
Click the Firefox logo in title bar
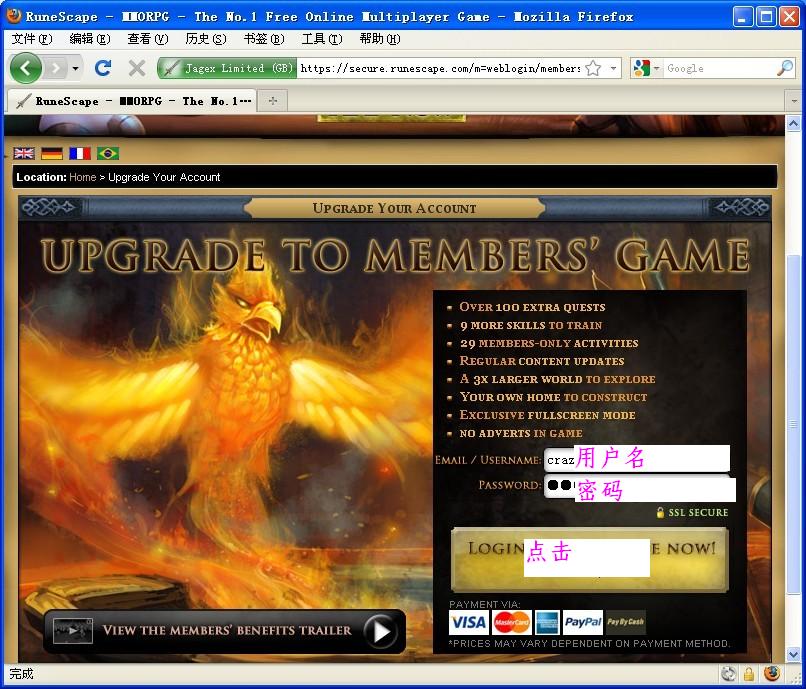(13, 15)
